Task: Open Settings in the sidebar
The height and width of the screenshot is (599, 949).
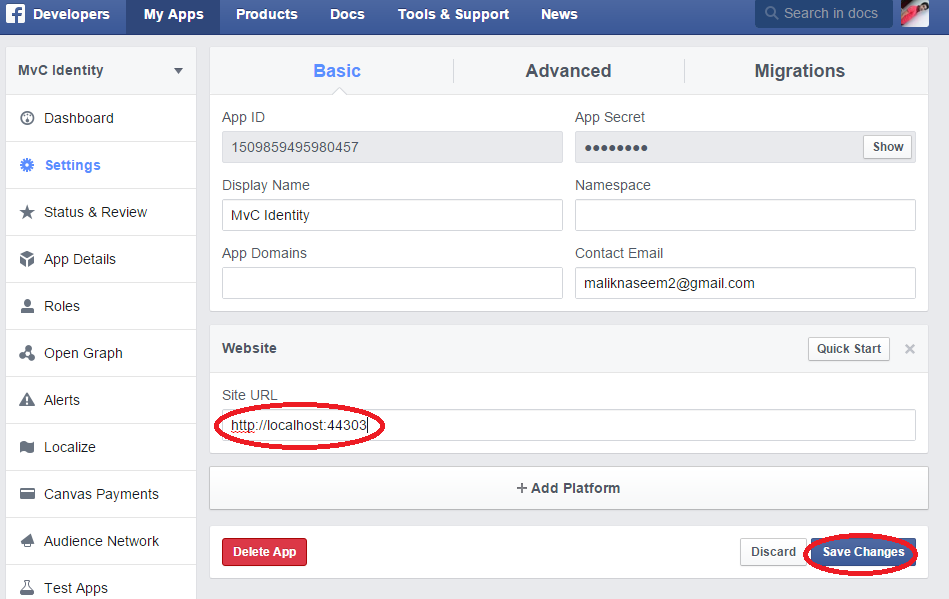Action: click(101, 165)
